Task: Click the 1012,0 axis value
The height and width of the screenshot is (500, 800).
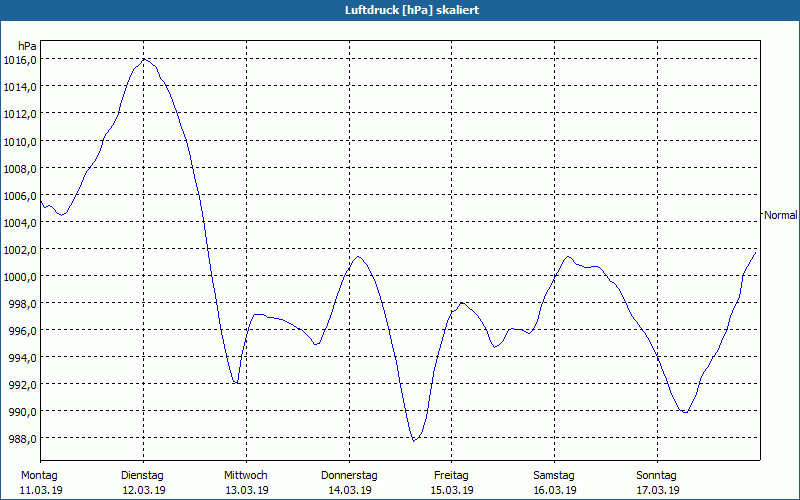Action: tap(20, 114)
